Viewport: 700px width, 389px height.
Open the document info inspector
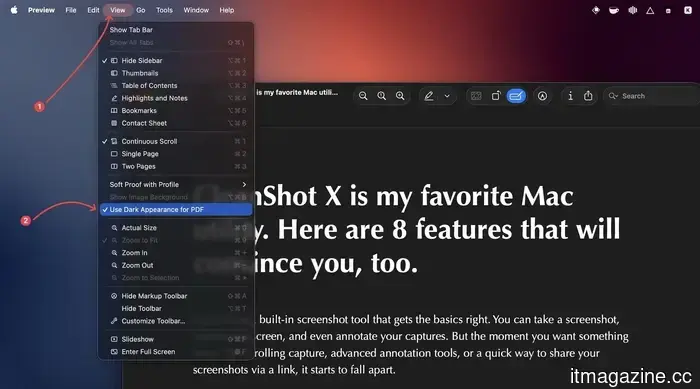[570, 96]
